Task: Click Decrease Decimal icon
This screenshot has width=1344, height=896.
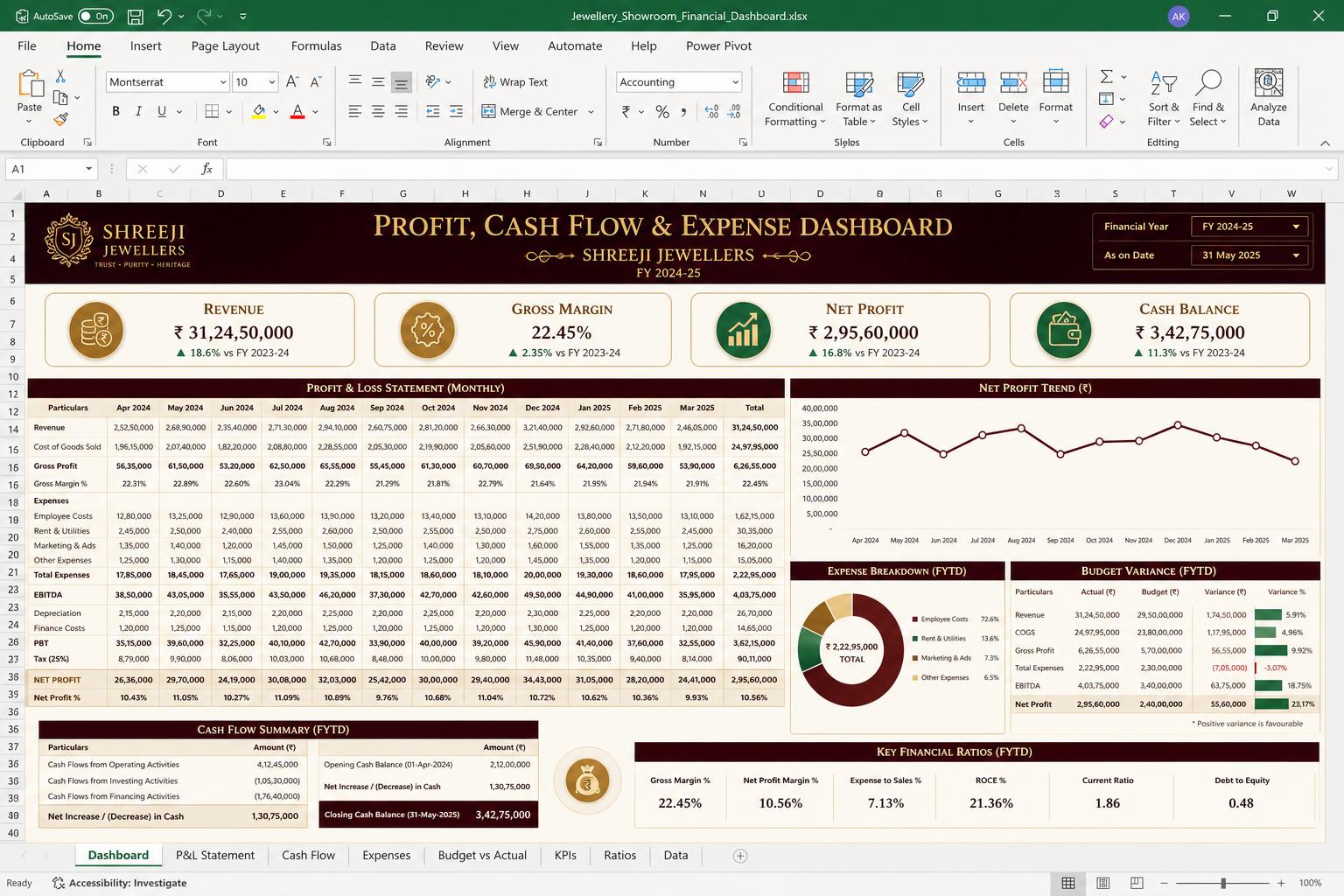Action: point(734,111)
